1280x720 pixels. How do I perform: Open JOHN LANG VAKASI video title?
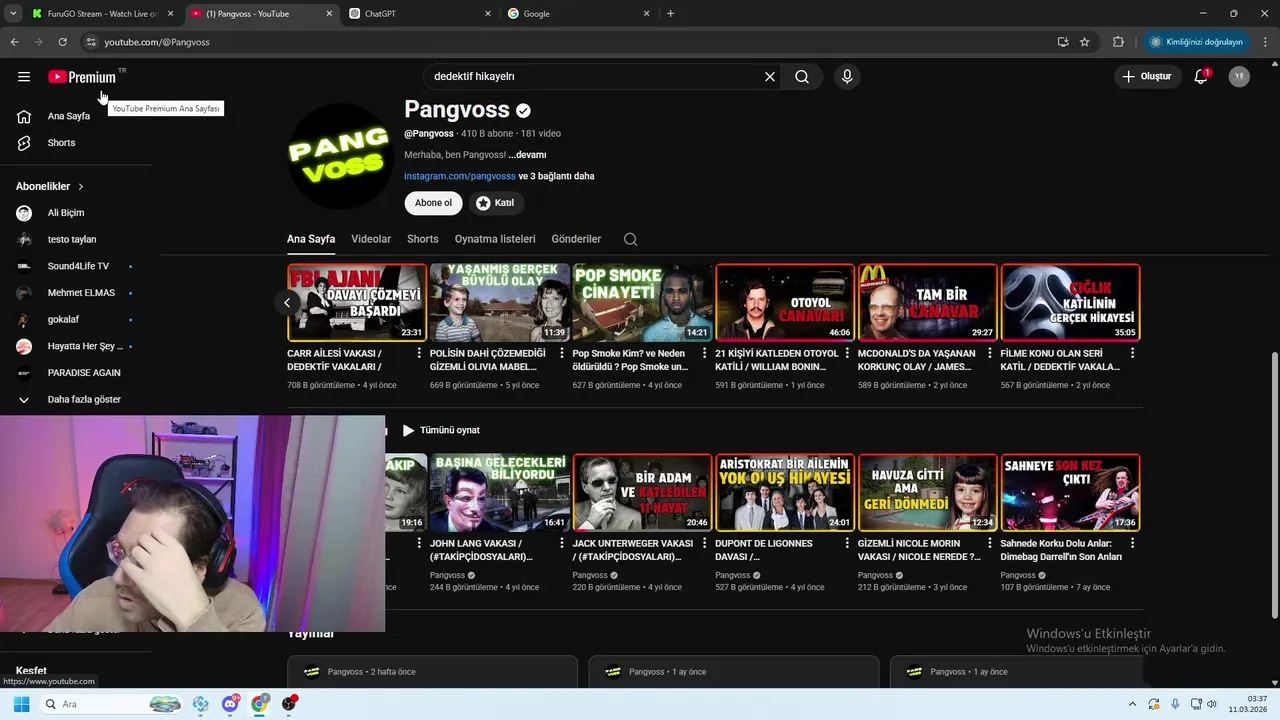pos(481,550)
